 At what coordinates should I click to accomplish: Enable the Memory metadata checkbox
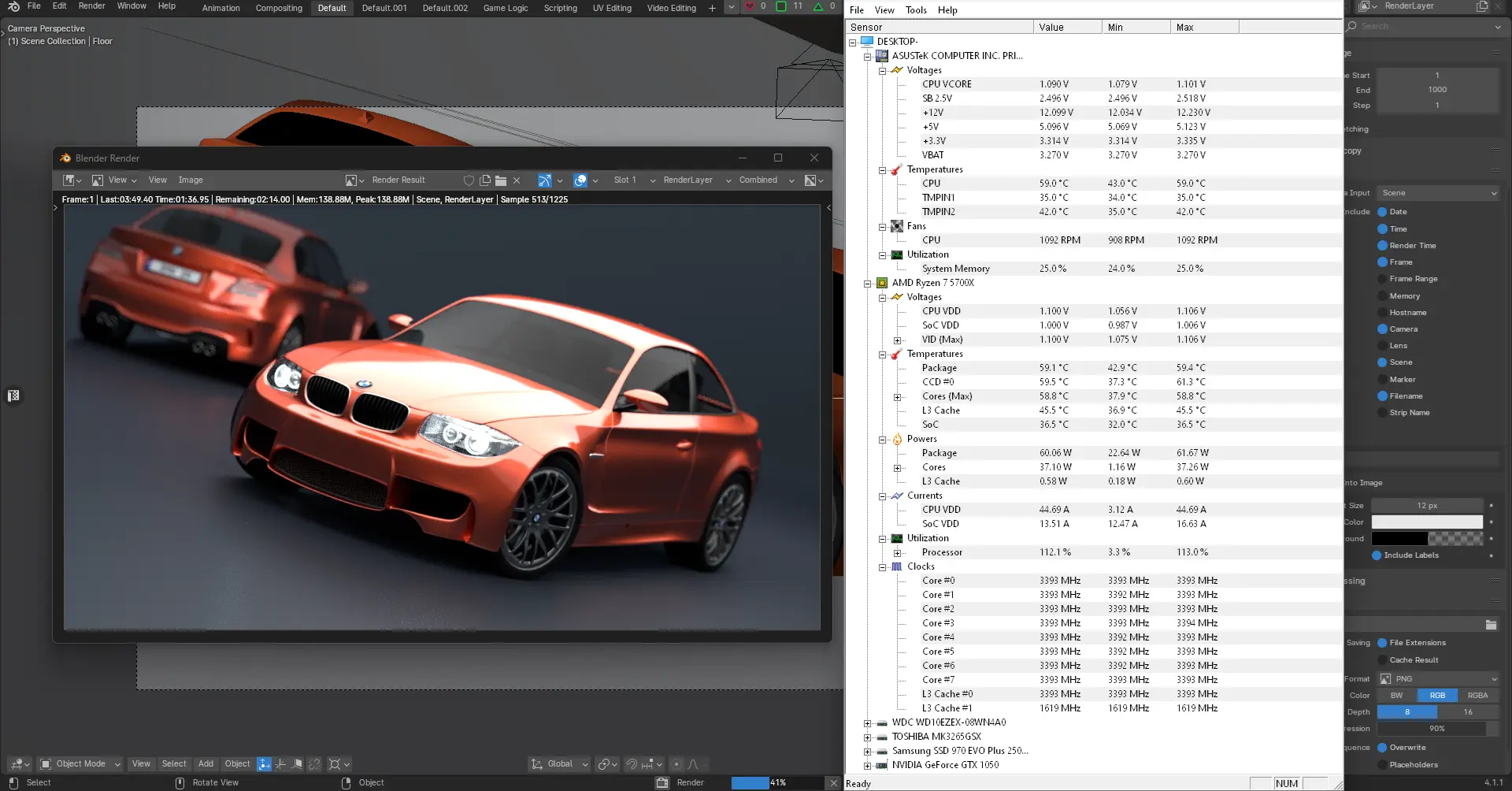[1382, 296]
